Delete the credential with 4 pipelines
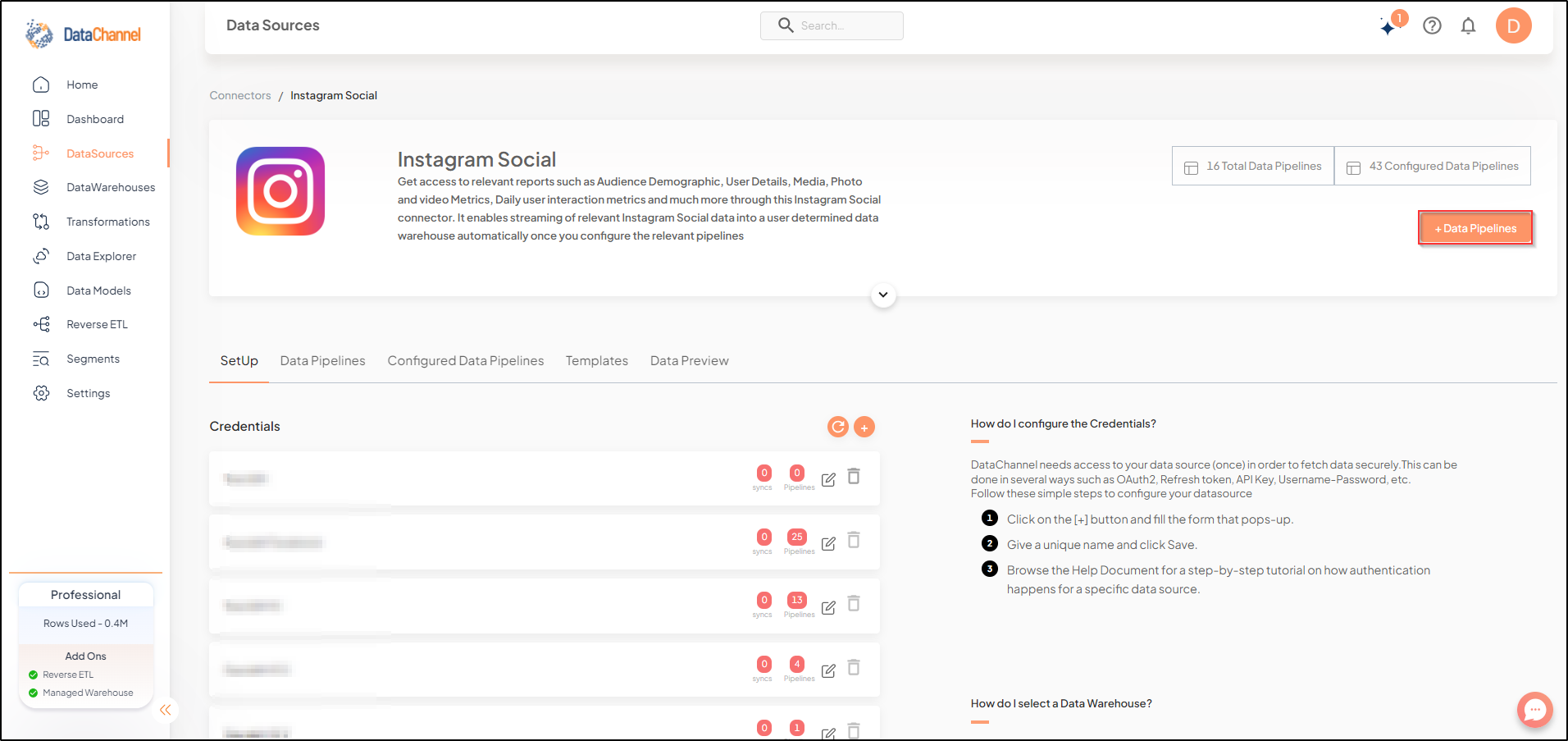This screenshot has width=1568, height=741. pyautogui.click(x=854, y=667)
